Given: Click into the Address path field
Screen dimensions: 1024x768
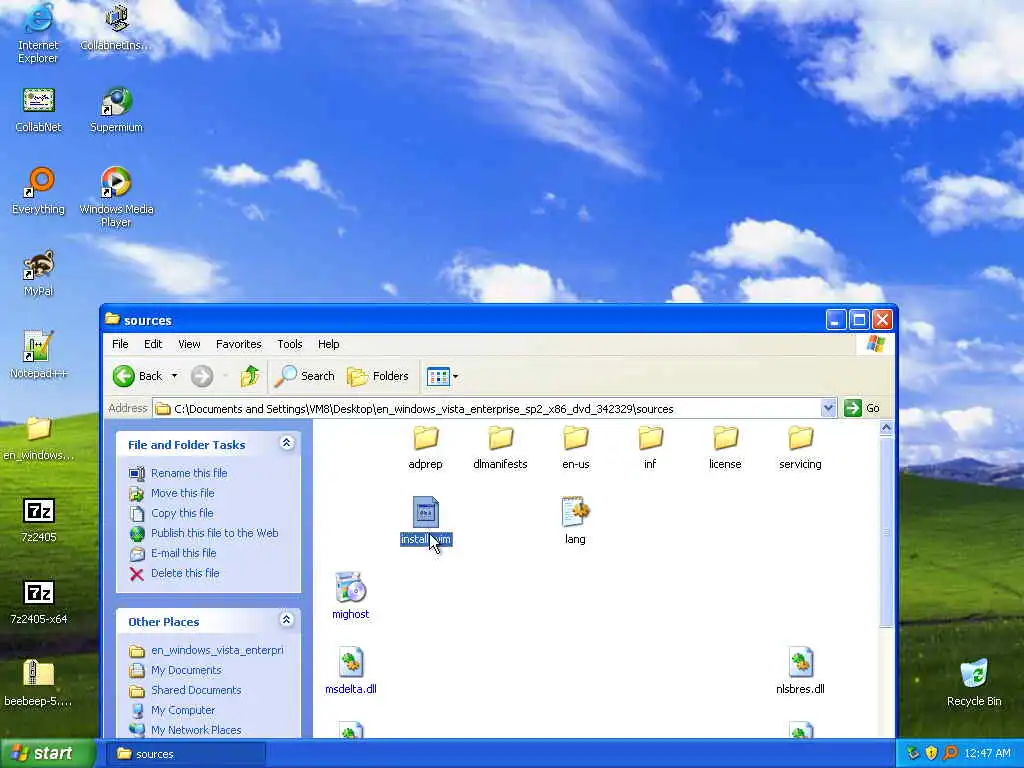Looking at the screenshot, I should 487,409.
